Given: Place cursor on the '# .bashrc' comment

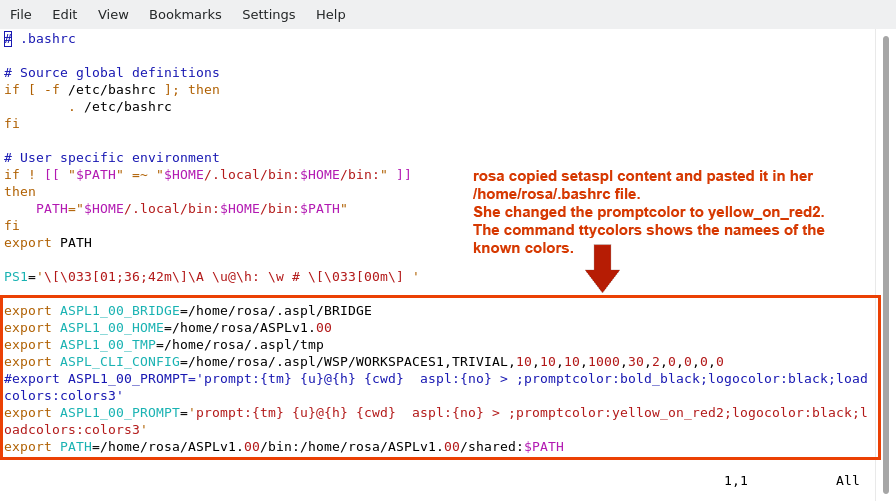Looking at the screenshot, I should coord(47,39).
